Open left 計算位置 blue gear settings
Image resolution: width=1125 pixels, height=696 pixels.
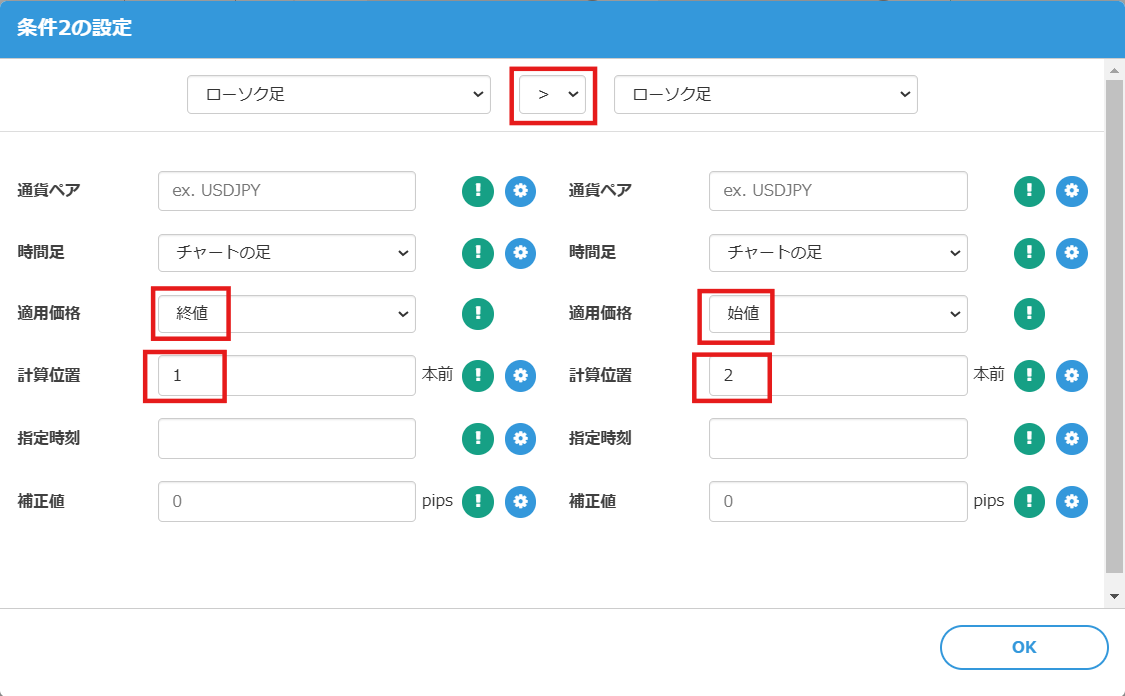[x=520, y=376]
